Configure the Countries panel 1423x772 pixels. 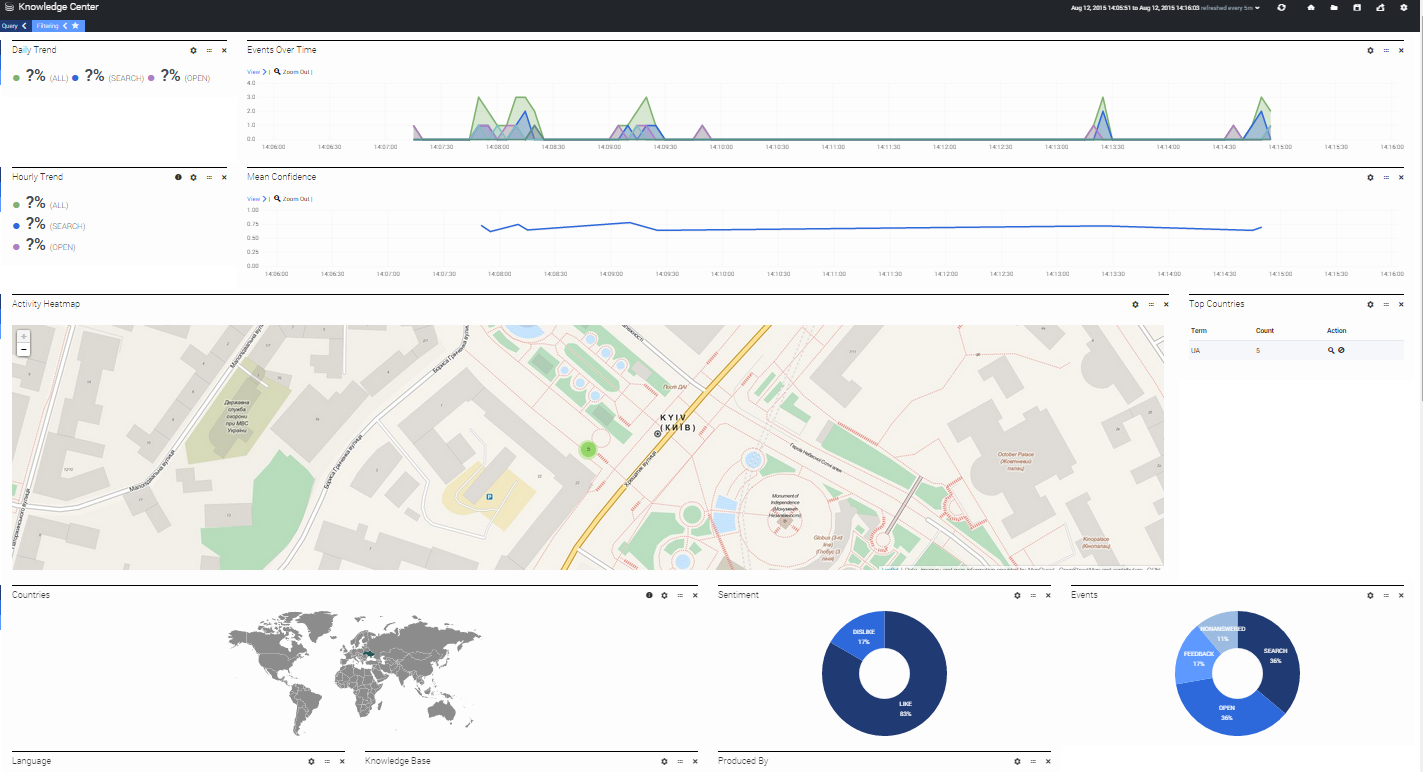tap(664, 595)
